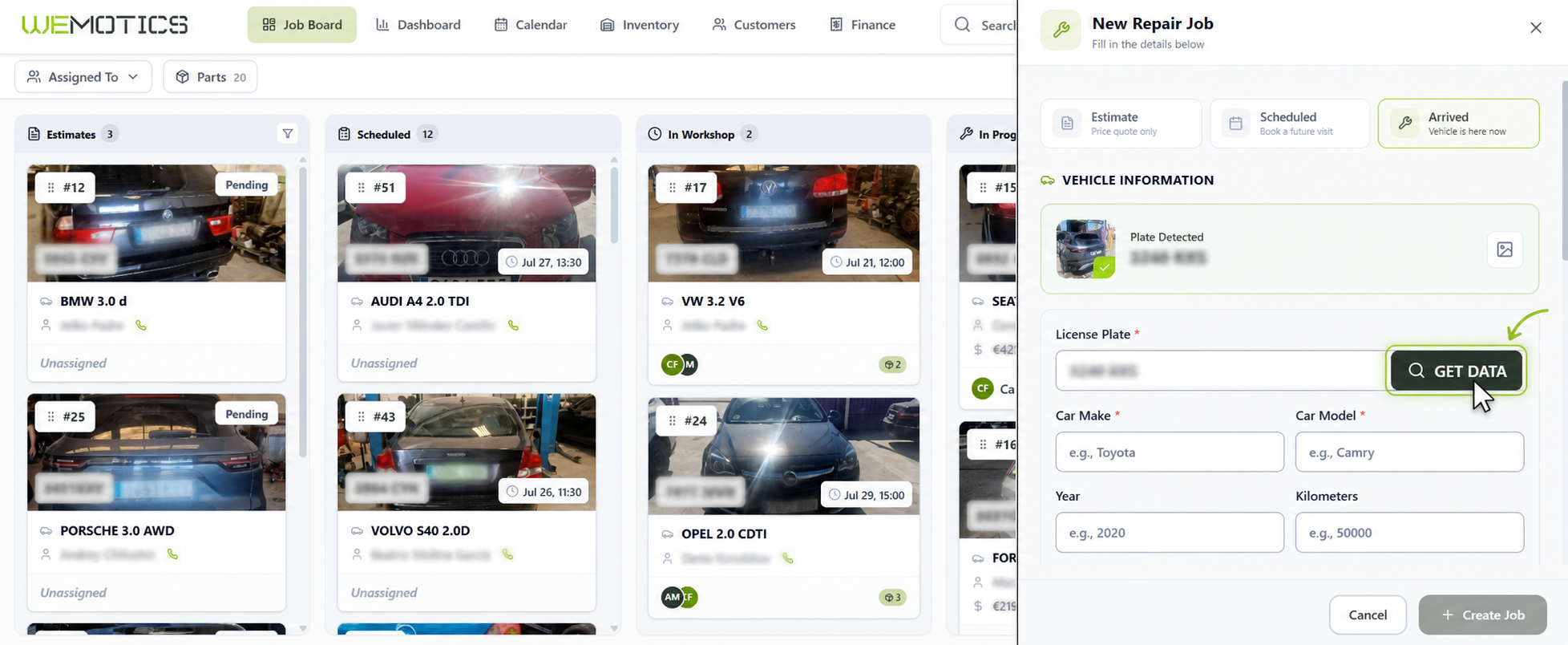Click VOLVO S40 2.0D card title
The width and height of the screenshot is (1568, 645).
coord(420,530)
